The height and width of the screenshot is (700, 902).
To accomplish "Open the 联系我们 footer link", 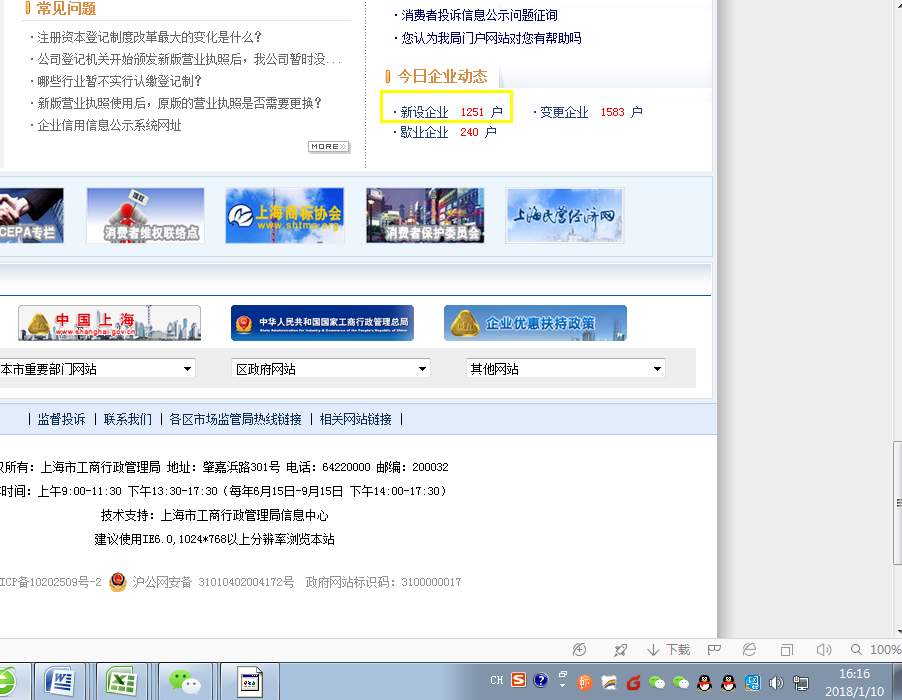I will pyautogui.click(x=128, y=419).
